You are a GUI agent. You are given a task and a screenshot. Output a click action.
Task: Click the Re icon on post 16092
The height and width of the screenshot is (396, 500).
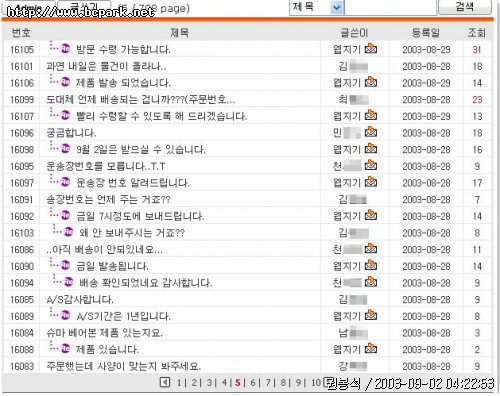point(65,215)
